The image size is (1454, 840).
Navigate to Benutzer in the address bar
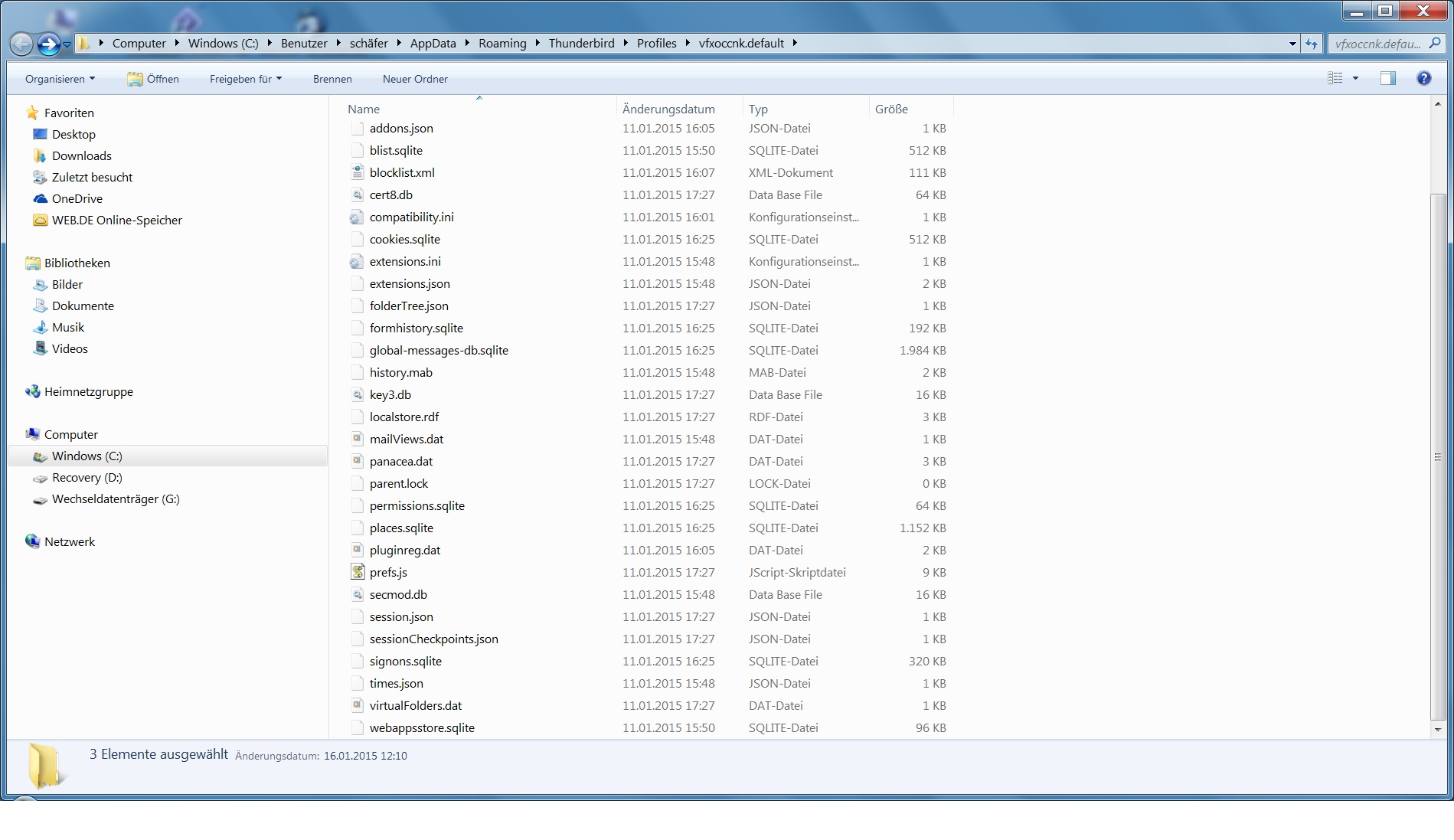click(x=304, y=43)
